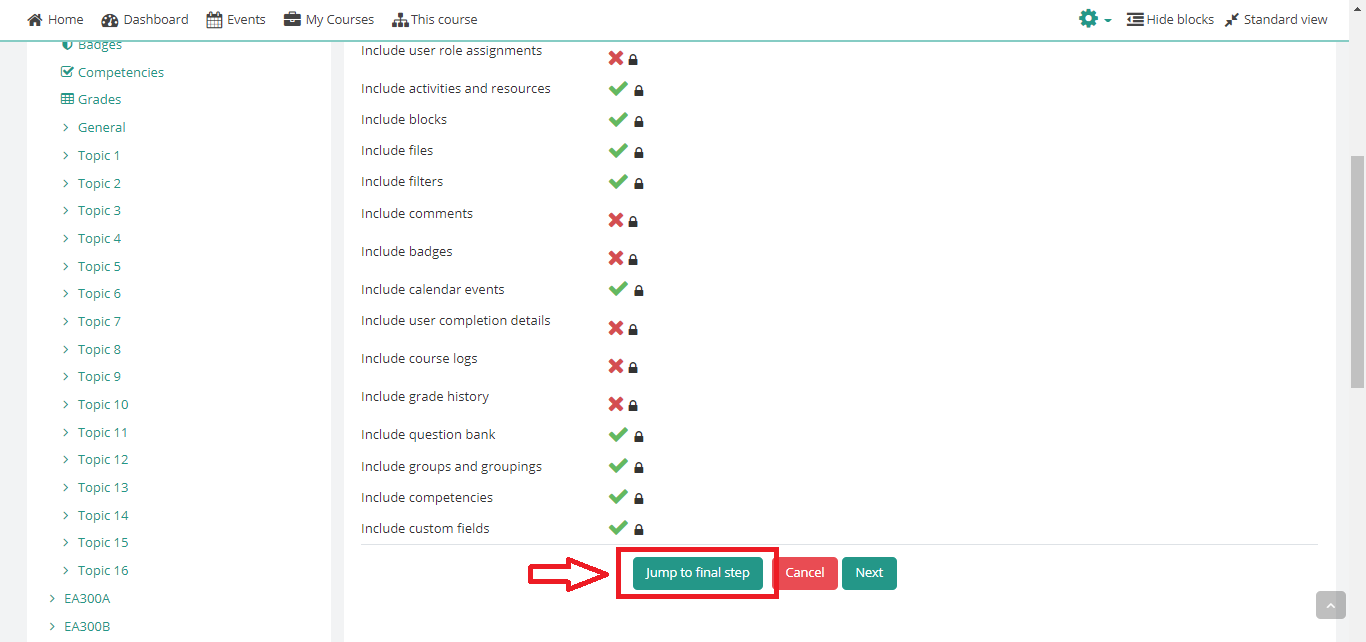Open Topic 15 in sidebar
This screenshot has width=1366, height=642.
click(103, 542)
